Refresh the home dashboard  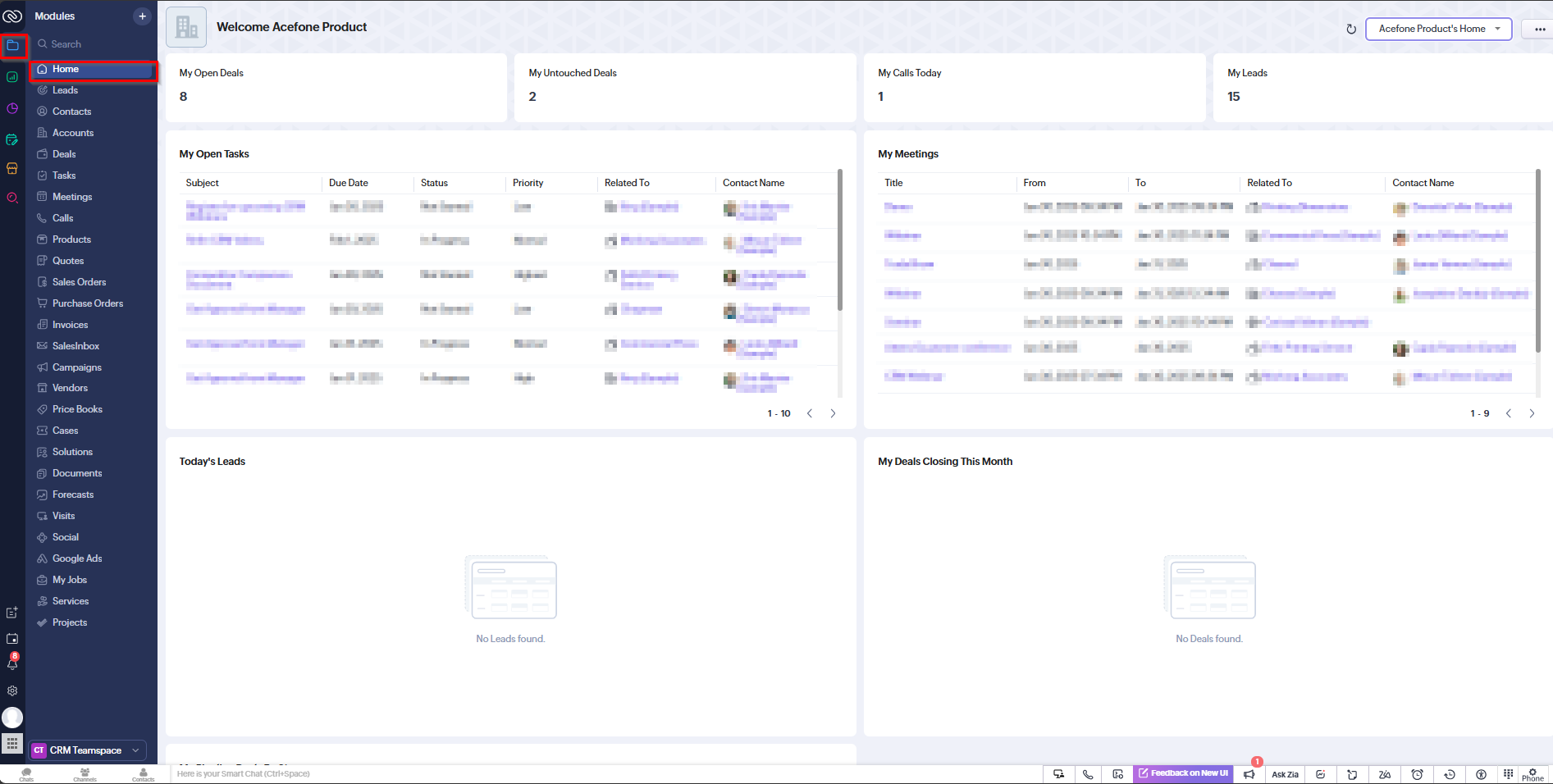1351,30
